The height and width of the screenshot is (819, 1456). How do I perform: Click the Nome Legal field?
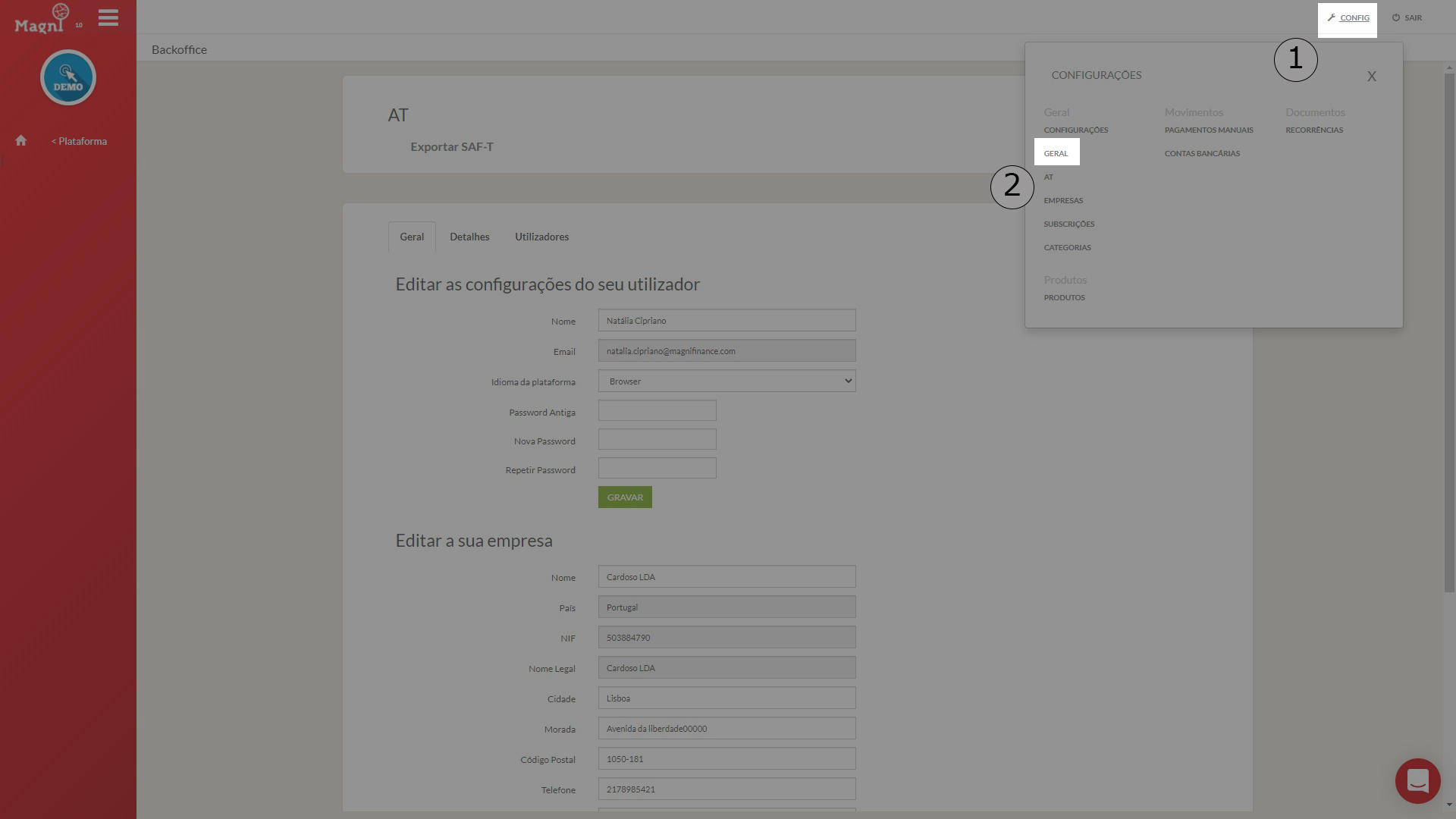[726, 668]
